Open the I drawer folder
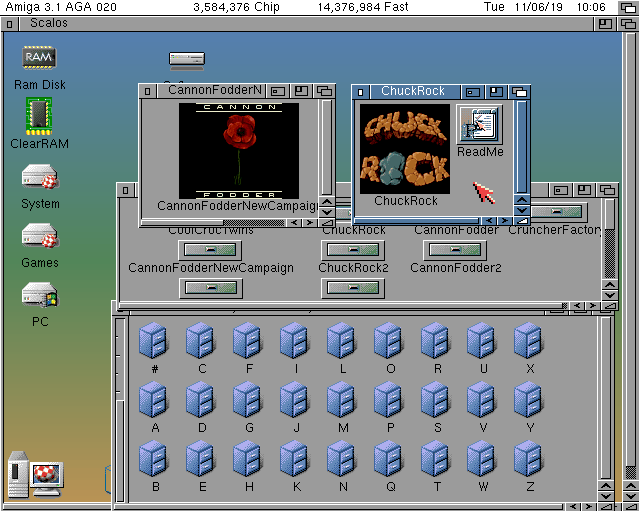The width and height of the screenshot is (639, 511). click(294, 340)
